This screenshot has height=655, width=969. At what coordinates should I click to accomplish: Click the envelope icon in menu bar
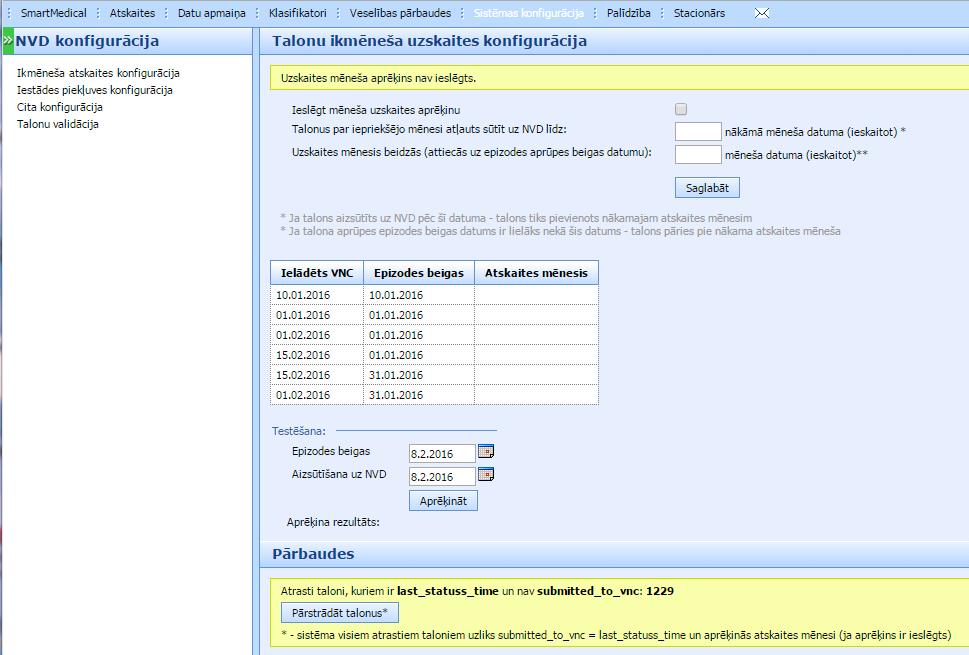coord(762,14)
